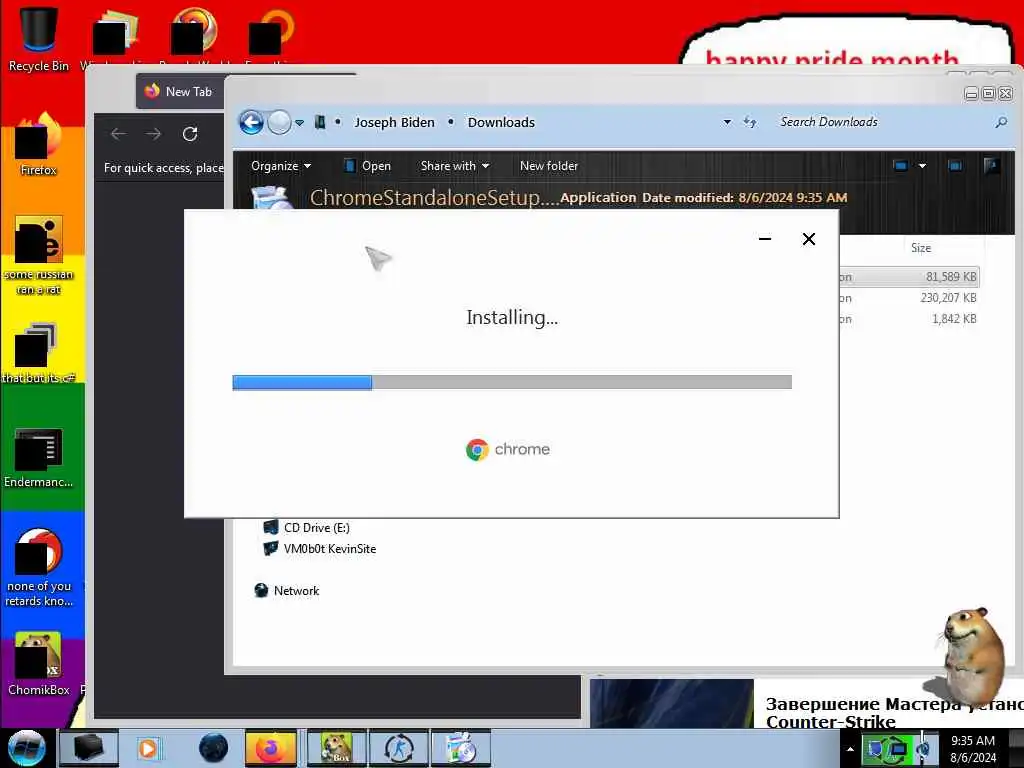This screenshot has height=768, width=1024.
Task: Click the volume icon in system tray
Action: click(x=923, y=748)
